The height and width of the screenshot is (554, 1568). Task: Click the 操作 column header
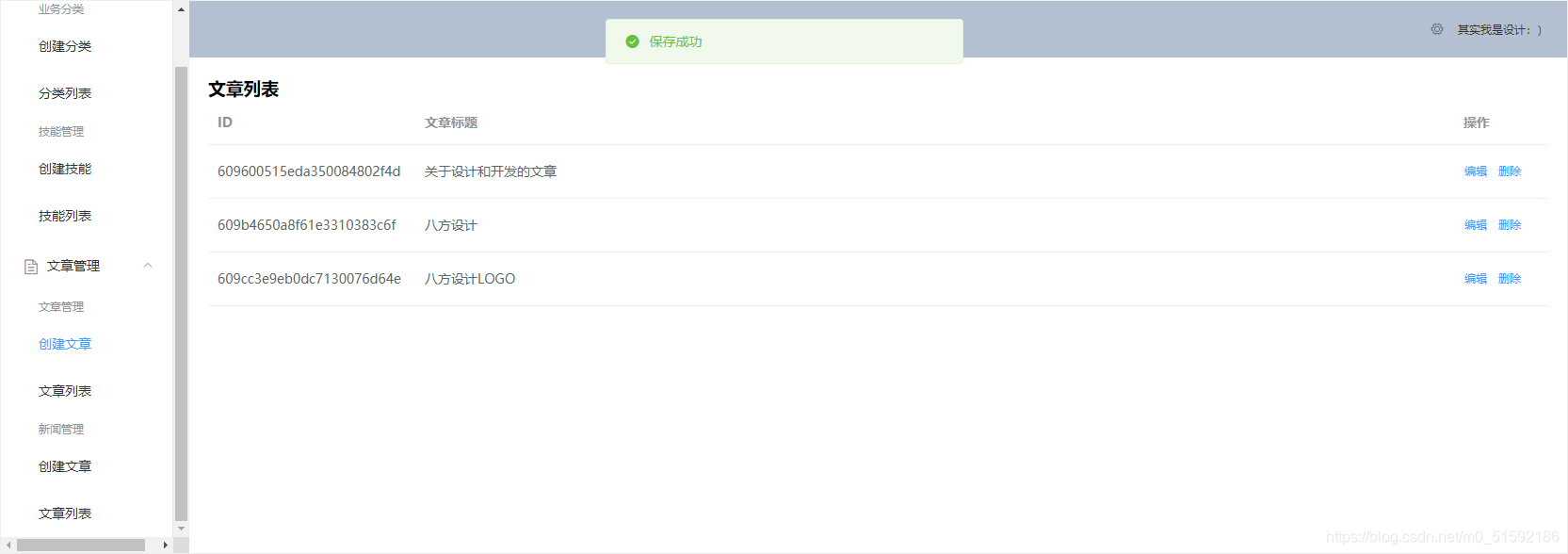coord(1477,122)
